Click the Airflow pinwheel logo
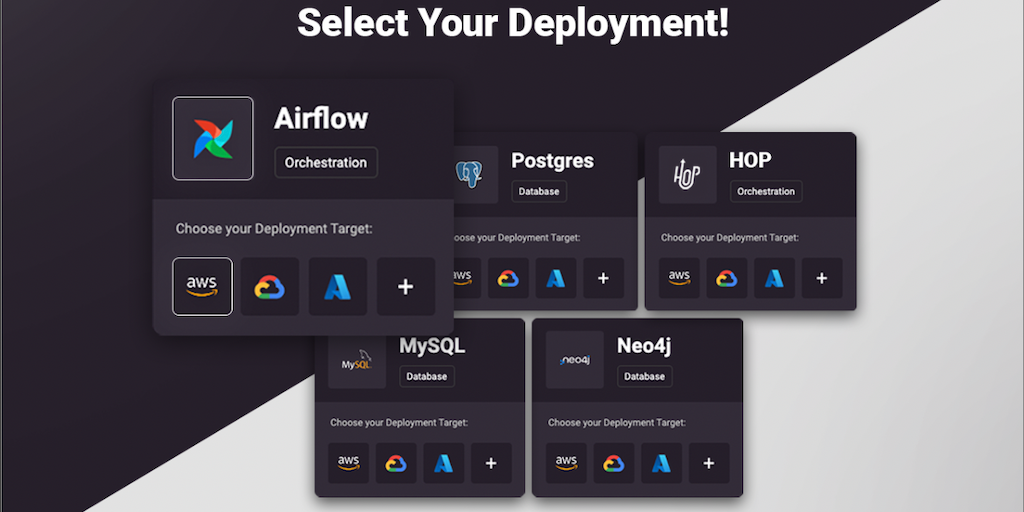Screen dimensions: 1024x512 213,138
